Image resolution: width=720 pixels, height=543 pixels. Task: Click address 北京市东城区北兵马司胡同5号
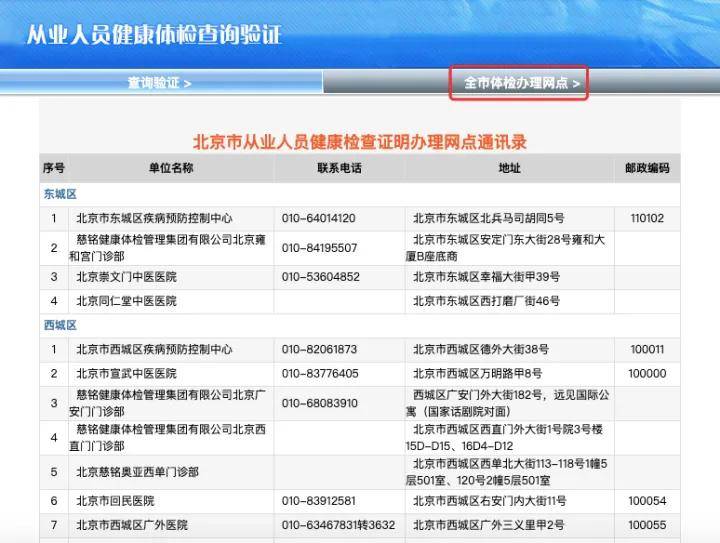tap(489, 218)
